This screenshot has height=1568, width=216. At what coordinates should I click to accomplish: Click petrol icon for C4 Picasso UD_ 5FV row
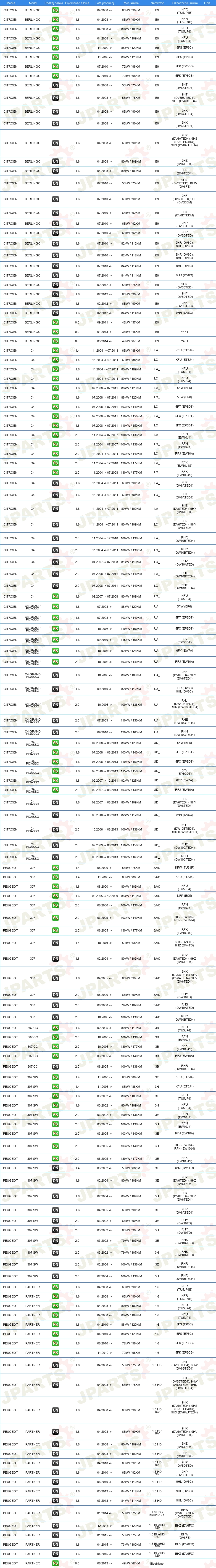pos(55,771)
